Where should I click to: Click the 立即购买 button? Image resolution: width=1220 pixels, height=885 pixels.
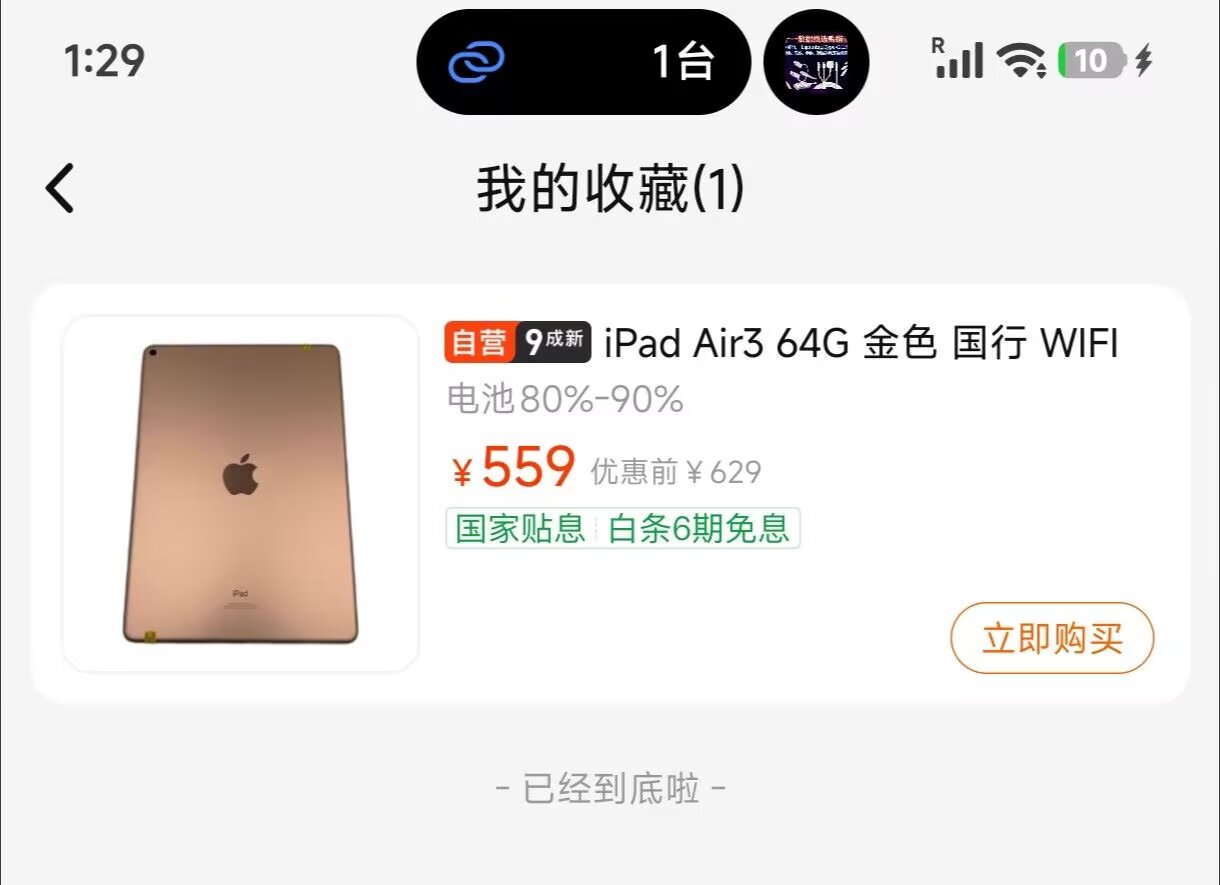tap(1052, 638)
